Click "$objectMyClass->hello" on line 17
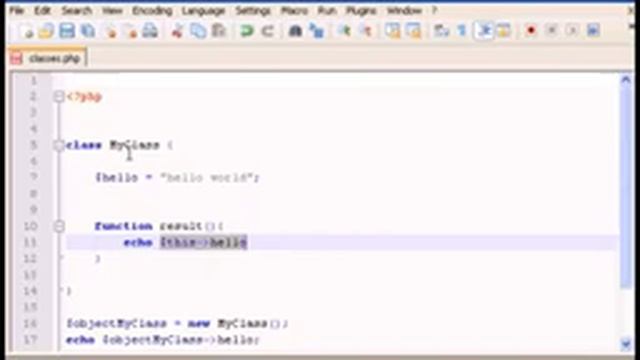Screen dimensions: 640x360 pos(178,340)
